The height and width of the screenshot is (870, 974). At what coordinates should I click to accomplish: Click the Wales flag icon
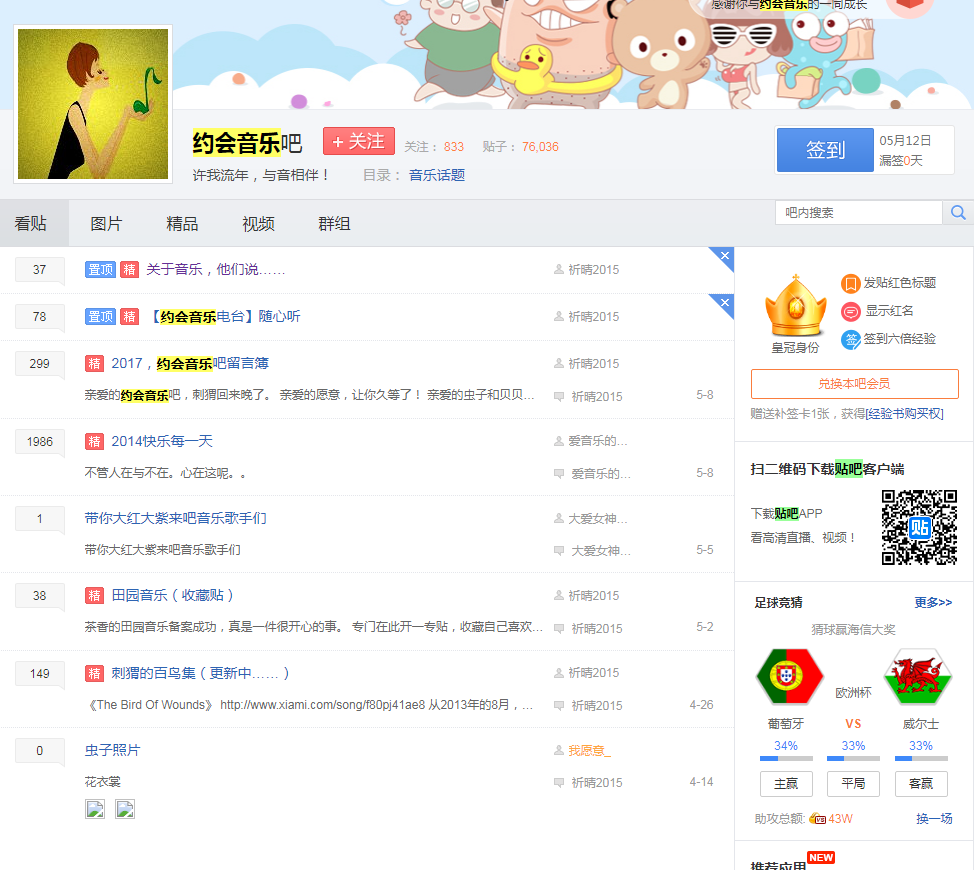pos(918,677)
